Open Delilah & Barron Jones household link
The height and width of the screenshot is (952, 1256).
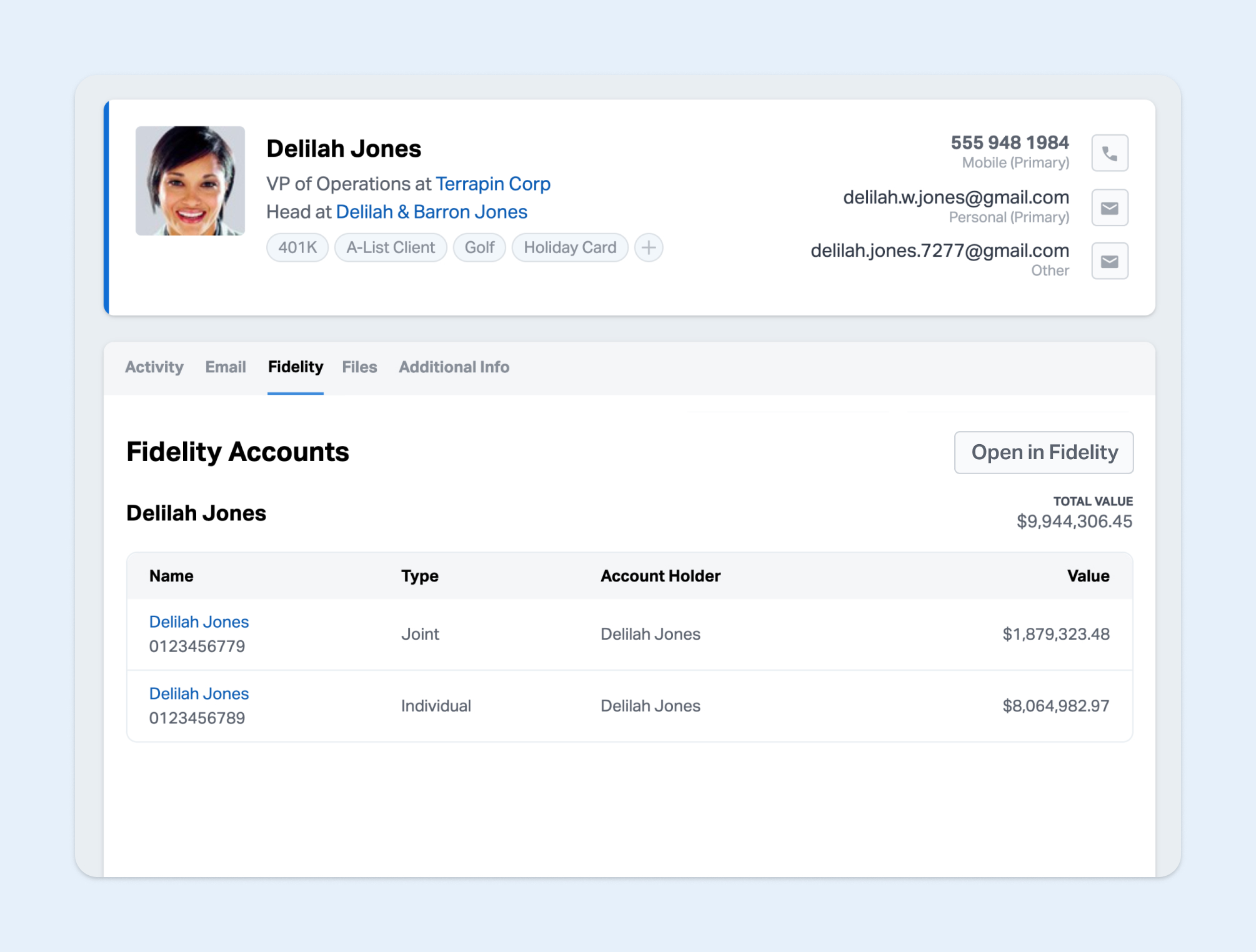pyautogui.click(x=432, y=212)
